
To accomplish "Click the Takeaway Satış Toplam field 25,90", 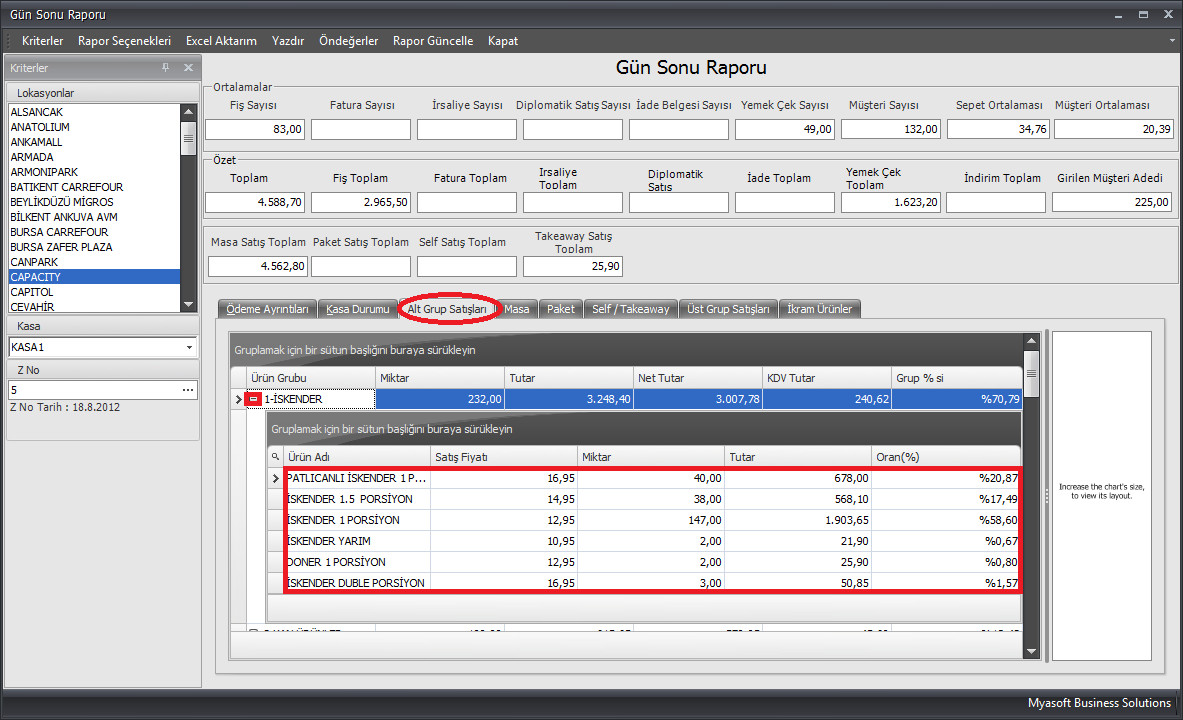I will tap(573, 266).
